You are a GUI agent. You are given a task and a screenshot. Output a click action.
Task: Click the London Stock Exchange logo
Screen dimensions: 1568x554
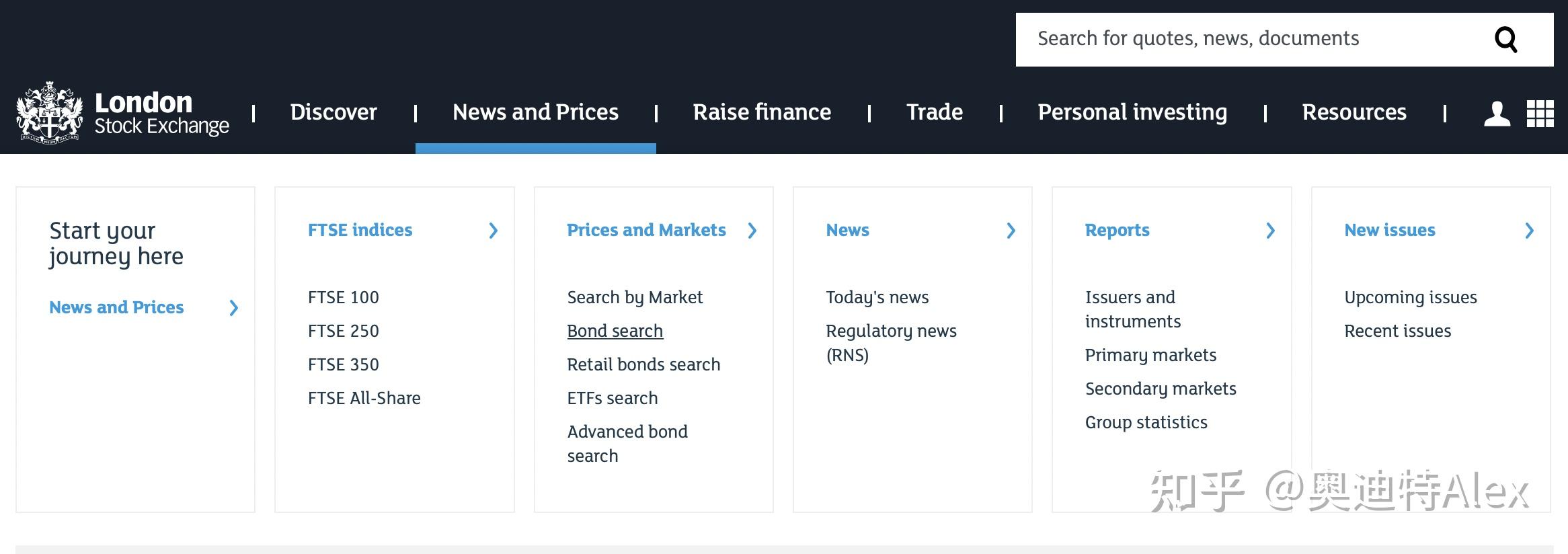pos(122,113)
